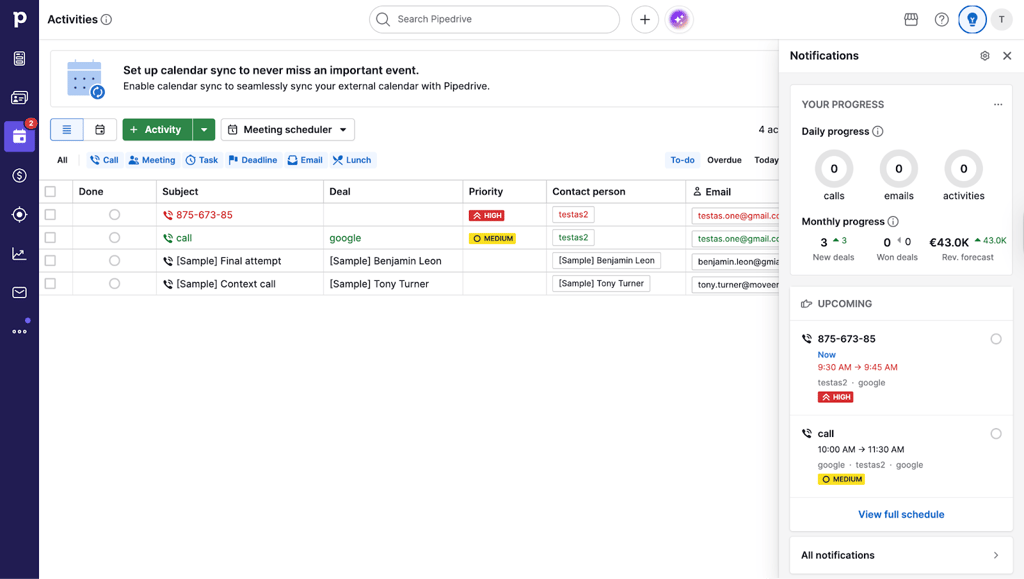Filter by Deadline type

pyautogui.click(x=253, y=160)
